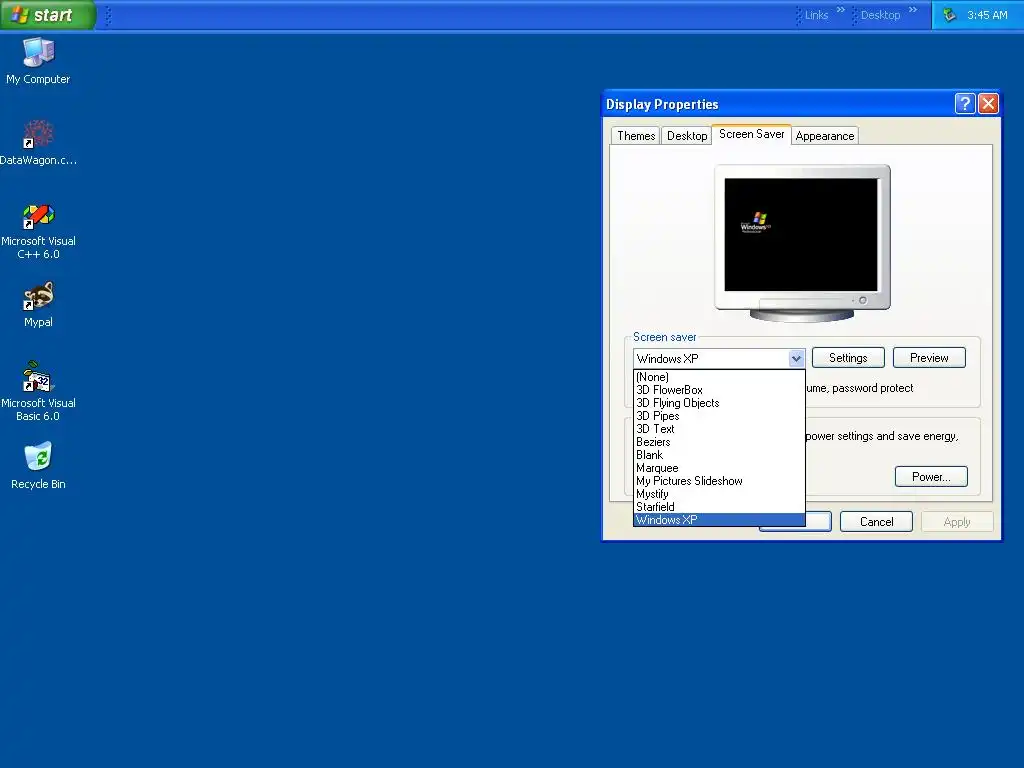Open the Power settings button
Viewport: 1024px width, 768px height.
(931, 477)
